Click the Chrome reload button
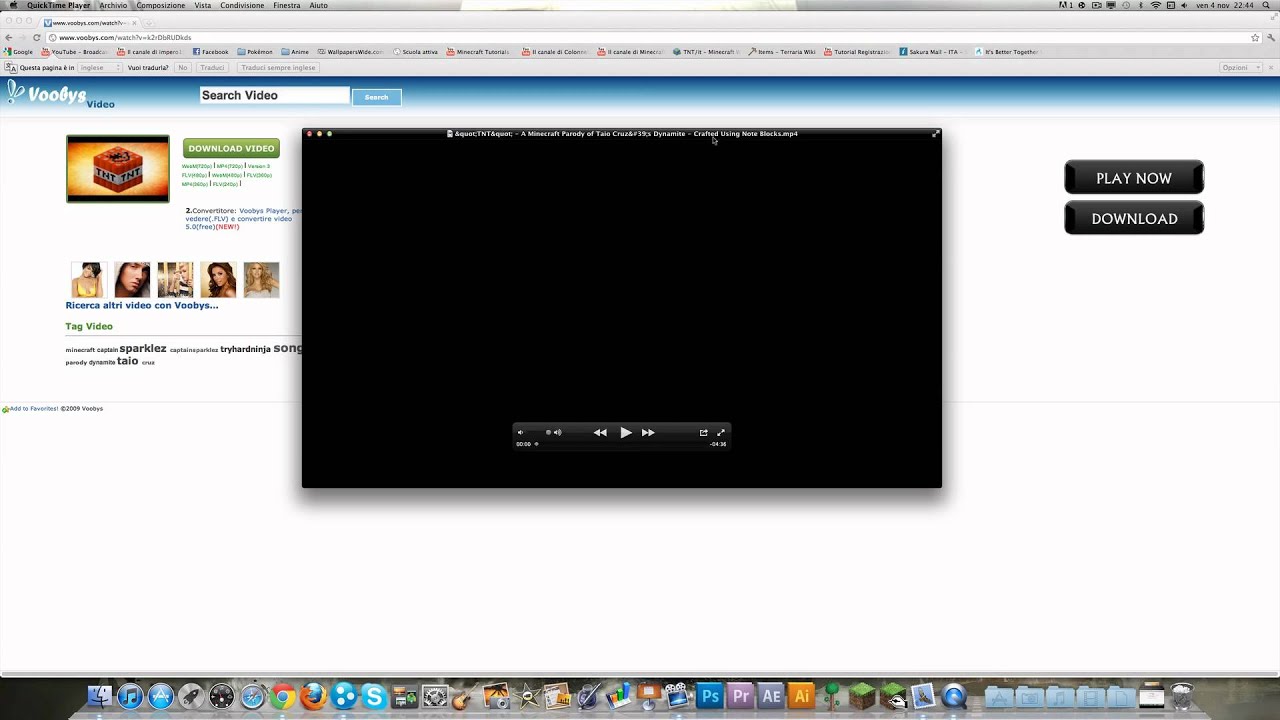Viewport: 1280px width, 720px height. (37, 38)
